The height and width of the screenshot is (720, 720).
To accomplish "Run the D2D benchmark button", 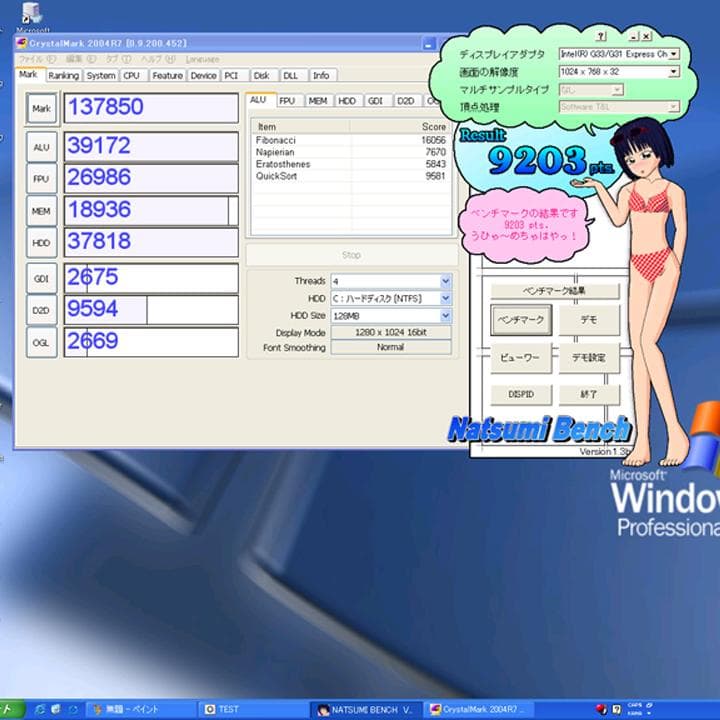I will tap(42, 310).
